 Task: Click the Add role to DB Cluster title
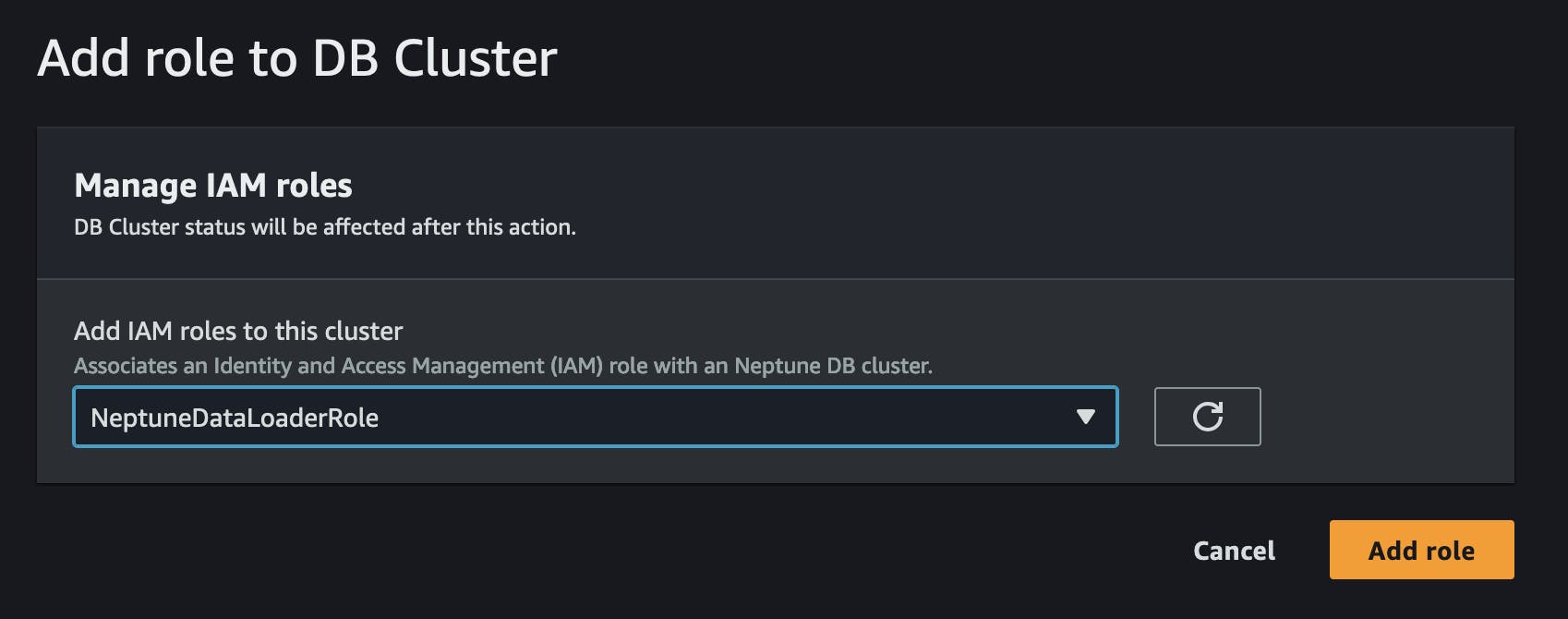[x=296, y=57]
